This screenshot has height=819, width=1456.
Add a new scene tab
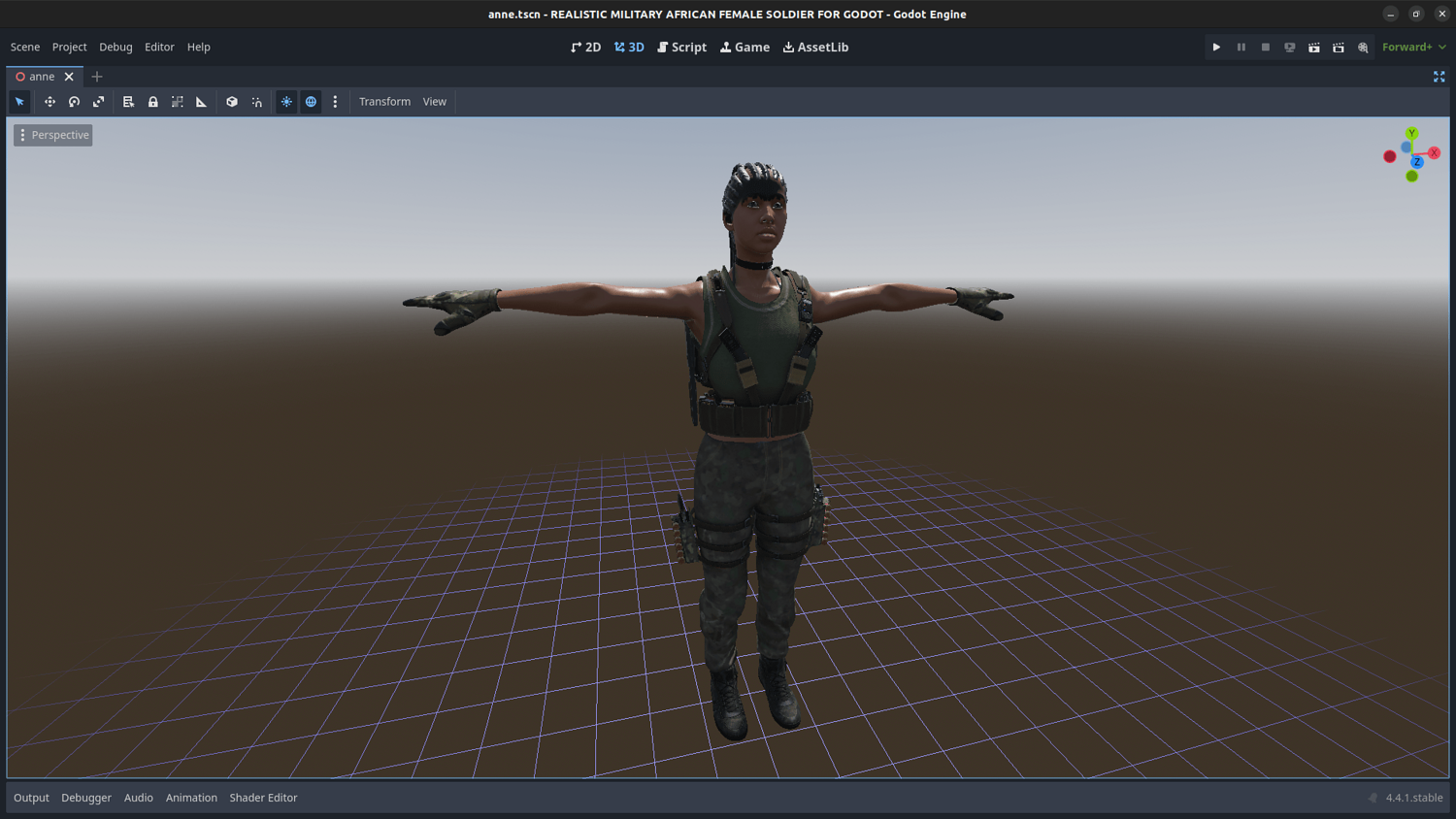tap(97, 77)
